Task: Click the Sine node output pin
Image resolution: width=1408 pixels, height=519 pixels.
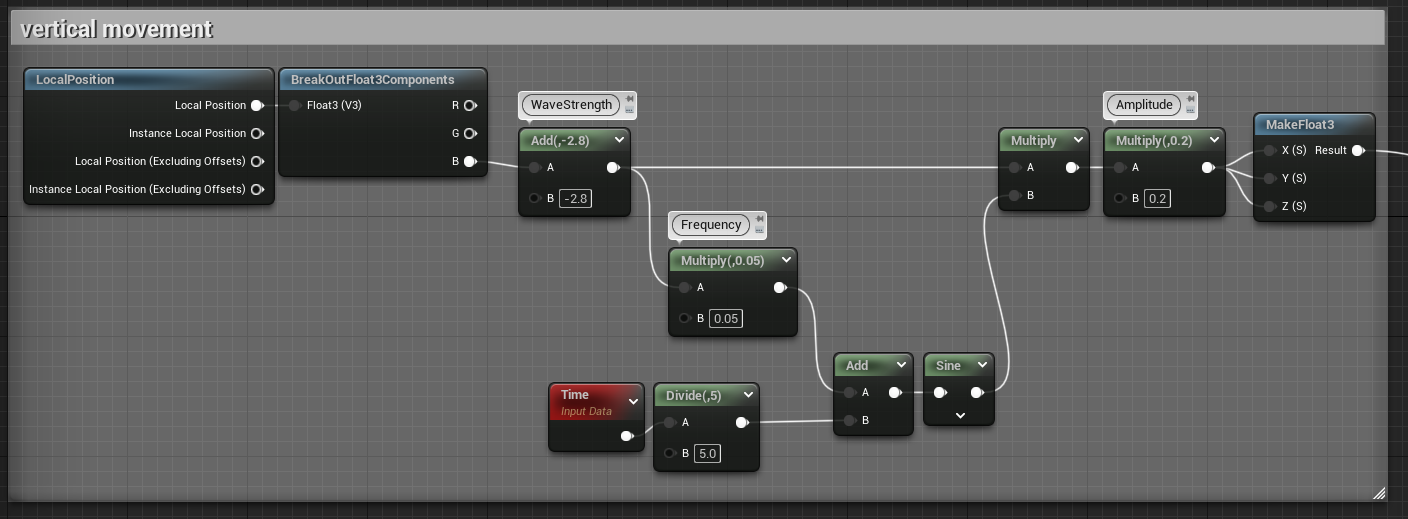Action: click(x=976, y=393)
